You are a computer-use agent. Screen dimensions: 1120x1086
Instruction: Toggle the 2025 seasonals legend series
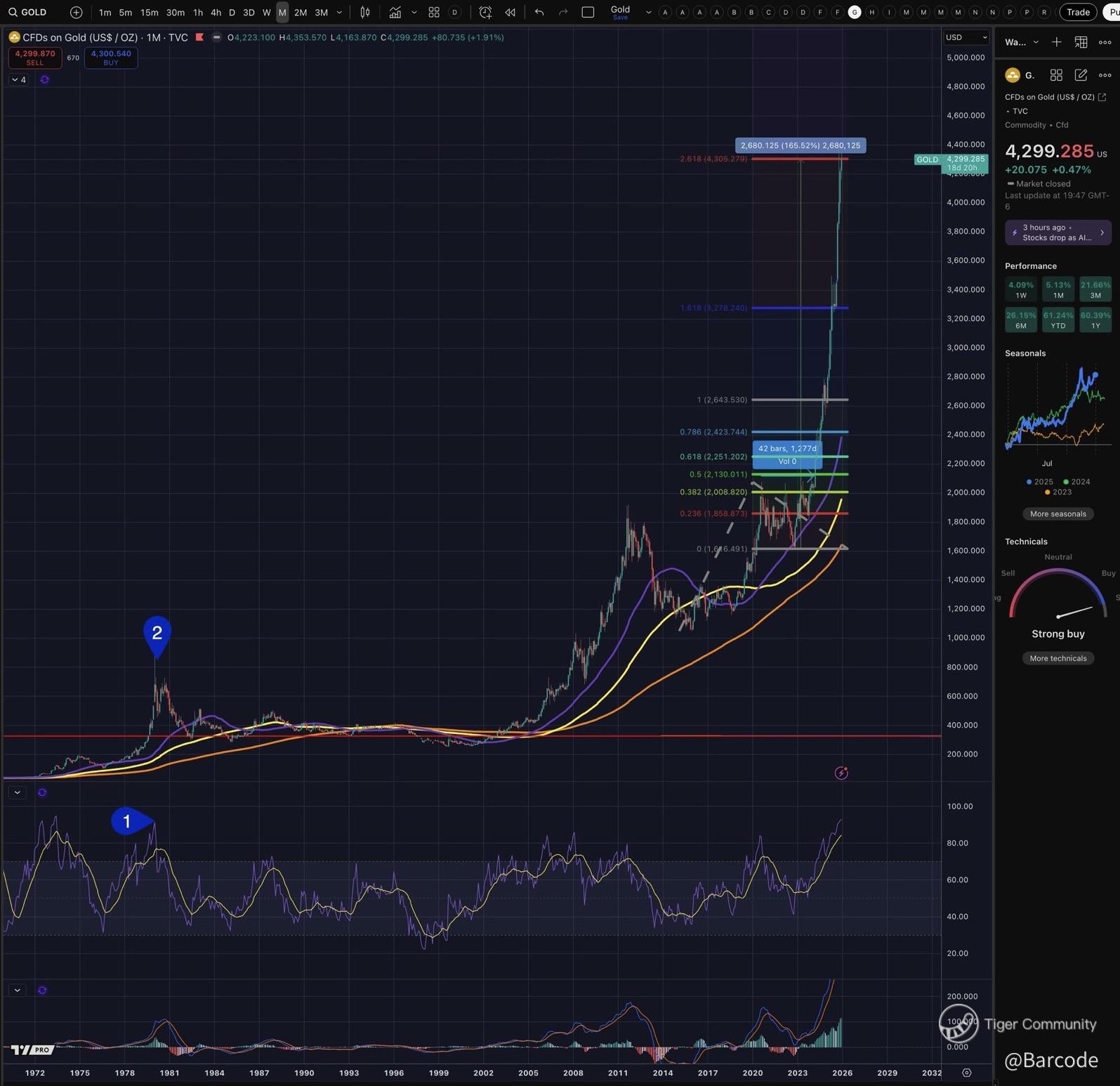1040,482
